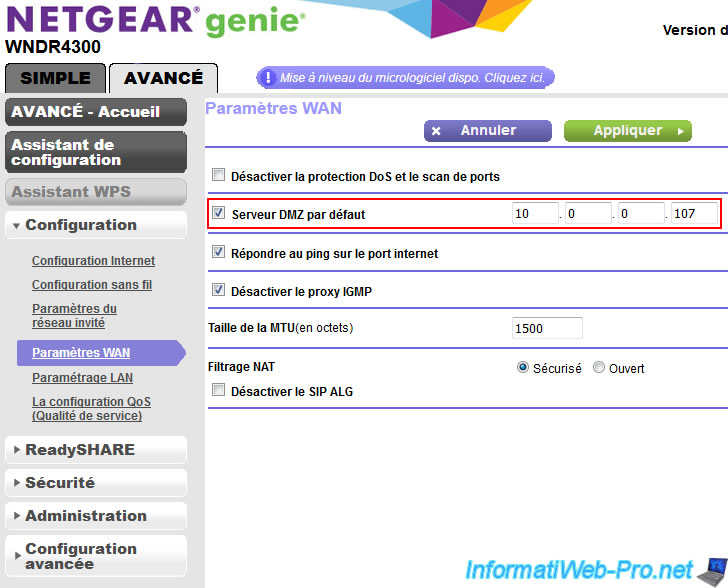Uncheck Désactiver le proxy IGMP
728x588 pixels.
pos(218,290)
